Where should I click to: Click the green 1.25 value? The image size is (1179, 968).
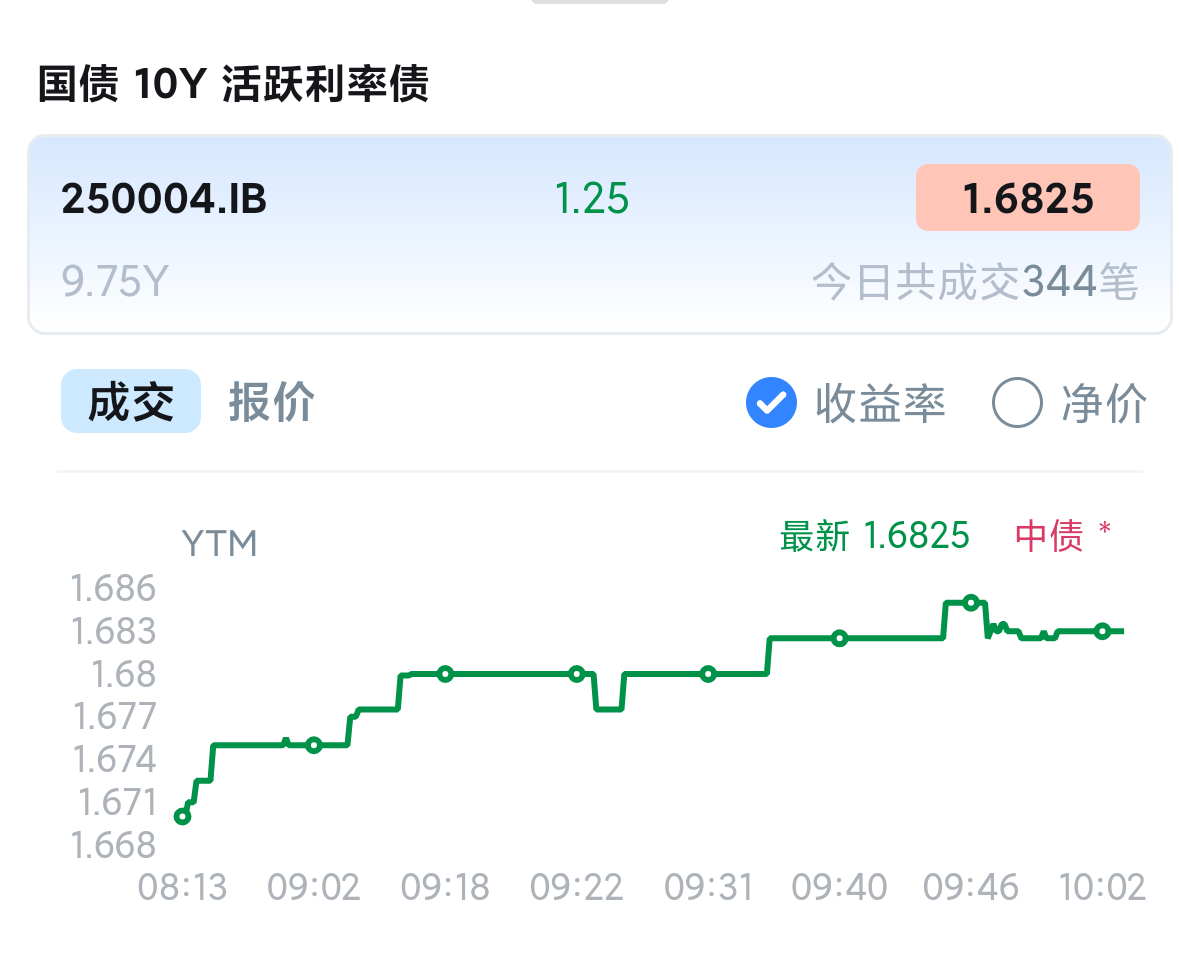tap(592, 199)
